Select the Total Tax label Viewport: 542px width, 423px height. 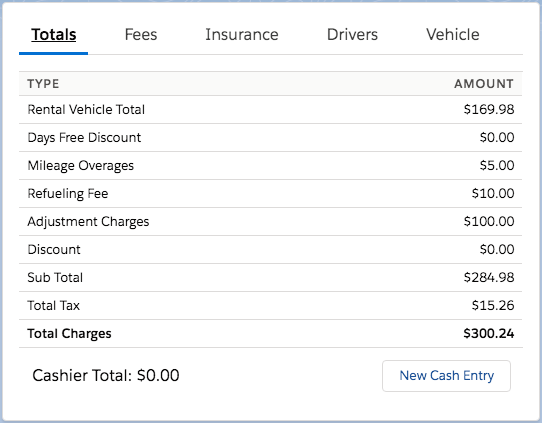pyautogui.click(x=54, y=306)
